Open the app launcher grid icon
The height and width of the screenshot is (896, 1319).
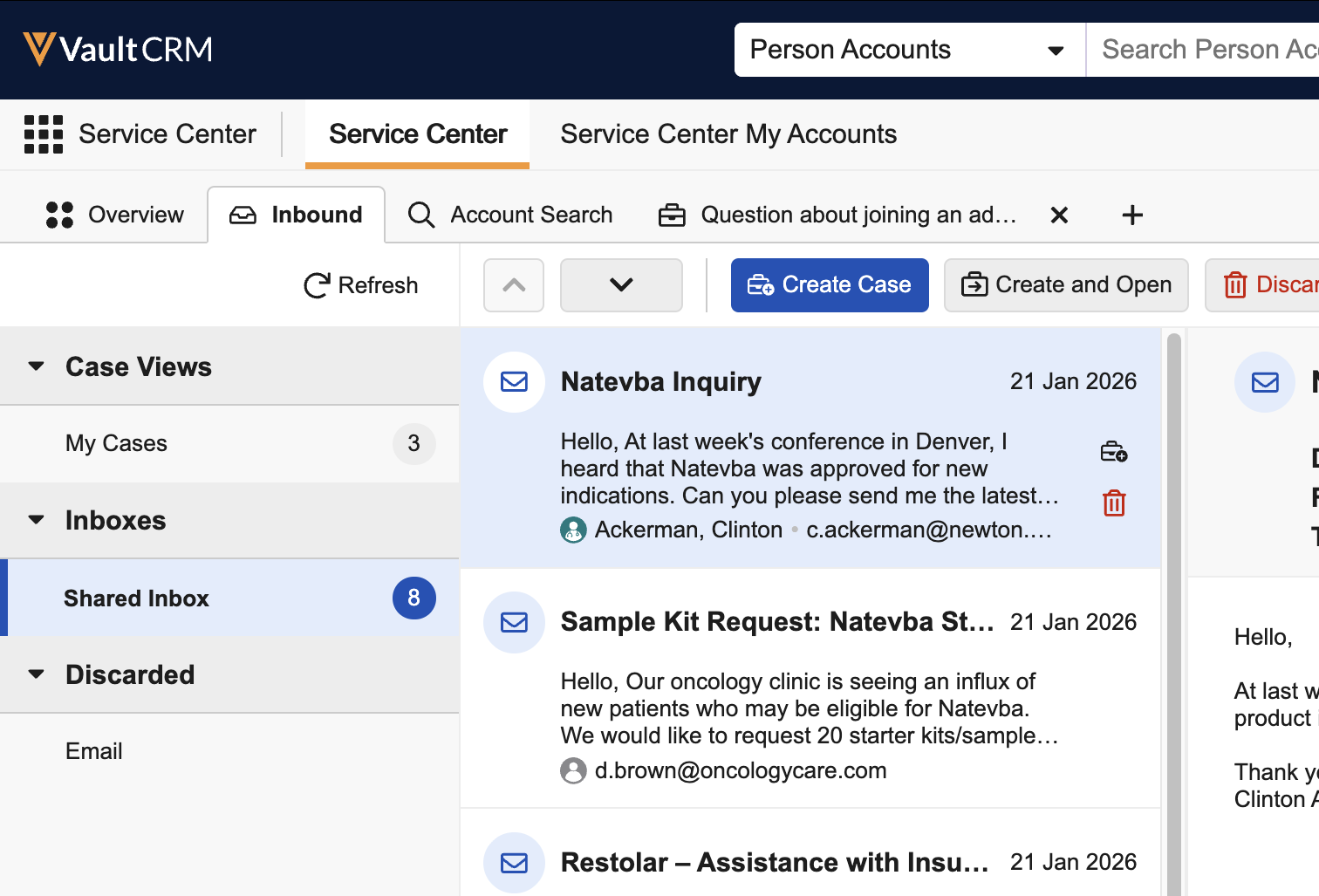(44, 134)
